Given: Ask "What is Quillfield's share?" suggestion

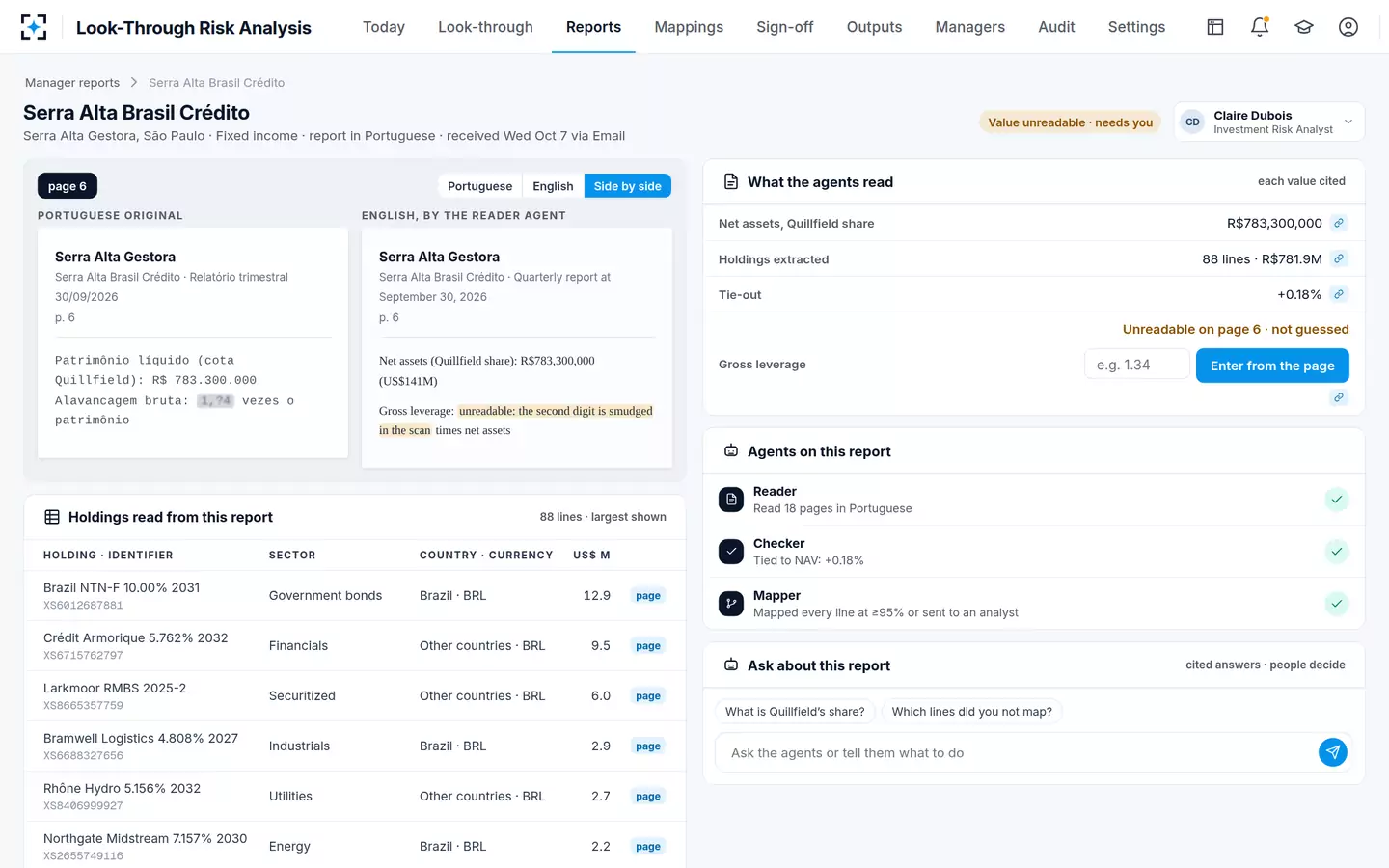Looking at the screenshot, I should pos(795,712).
